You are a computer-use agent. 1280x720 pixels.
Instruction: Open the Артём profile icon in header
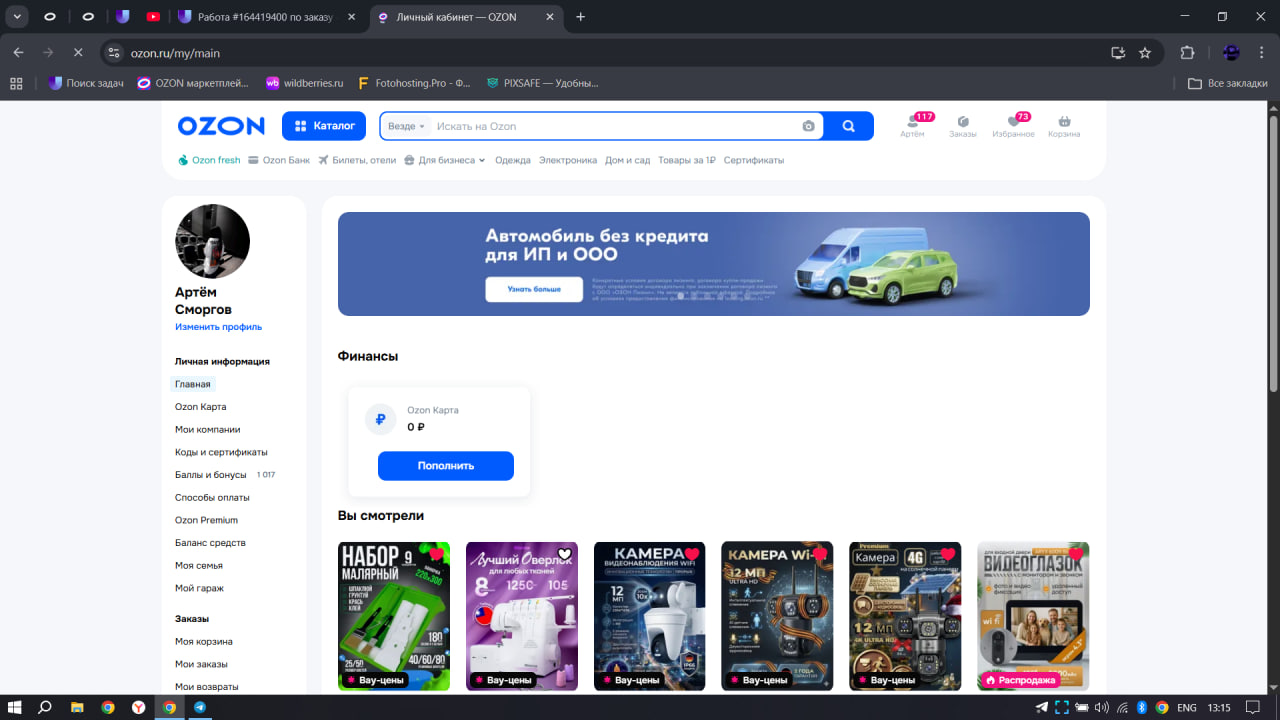click(x=912, y=126)
